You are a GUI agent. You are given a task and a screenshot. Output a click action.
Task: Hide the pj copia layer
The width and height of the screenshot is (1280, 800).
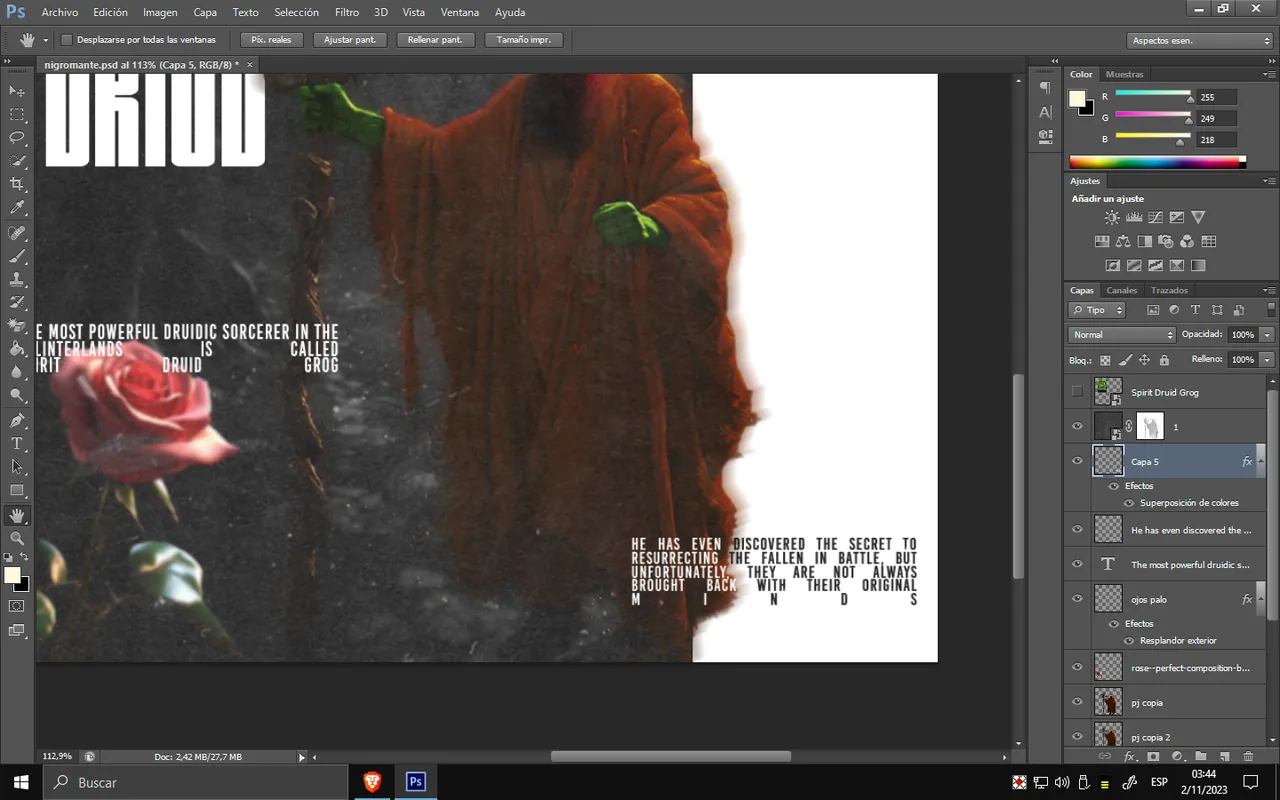click(x=1077, y=702)
